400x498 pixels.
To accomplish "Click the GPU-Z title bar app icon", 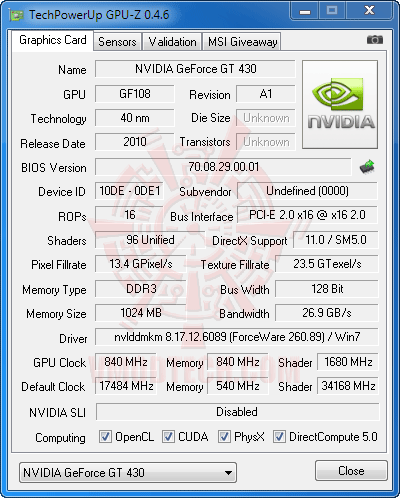I will (x=17, y=15).
